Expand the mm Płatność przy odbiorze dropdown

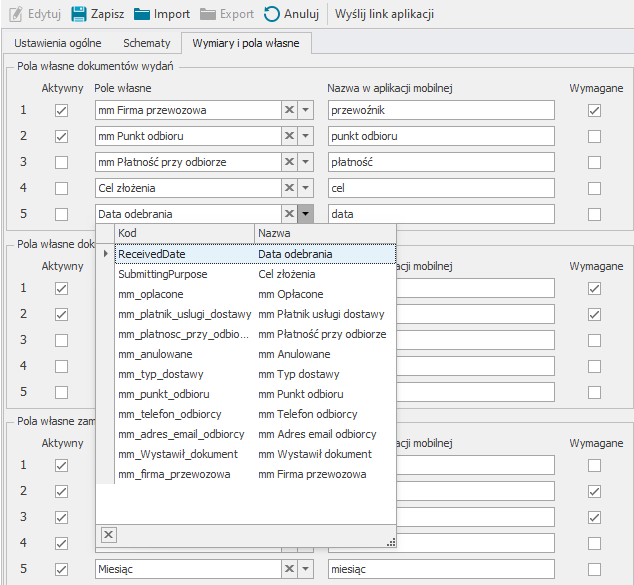[x=306, y=162]
